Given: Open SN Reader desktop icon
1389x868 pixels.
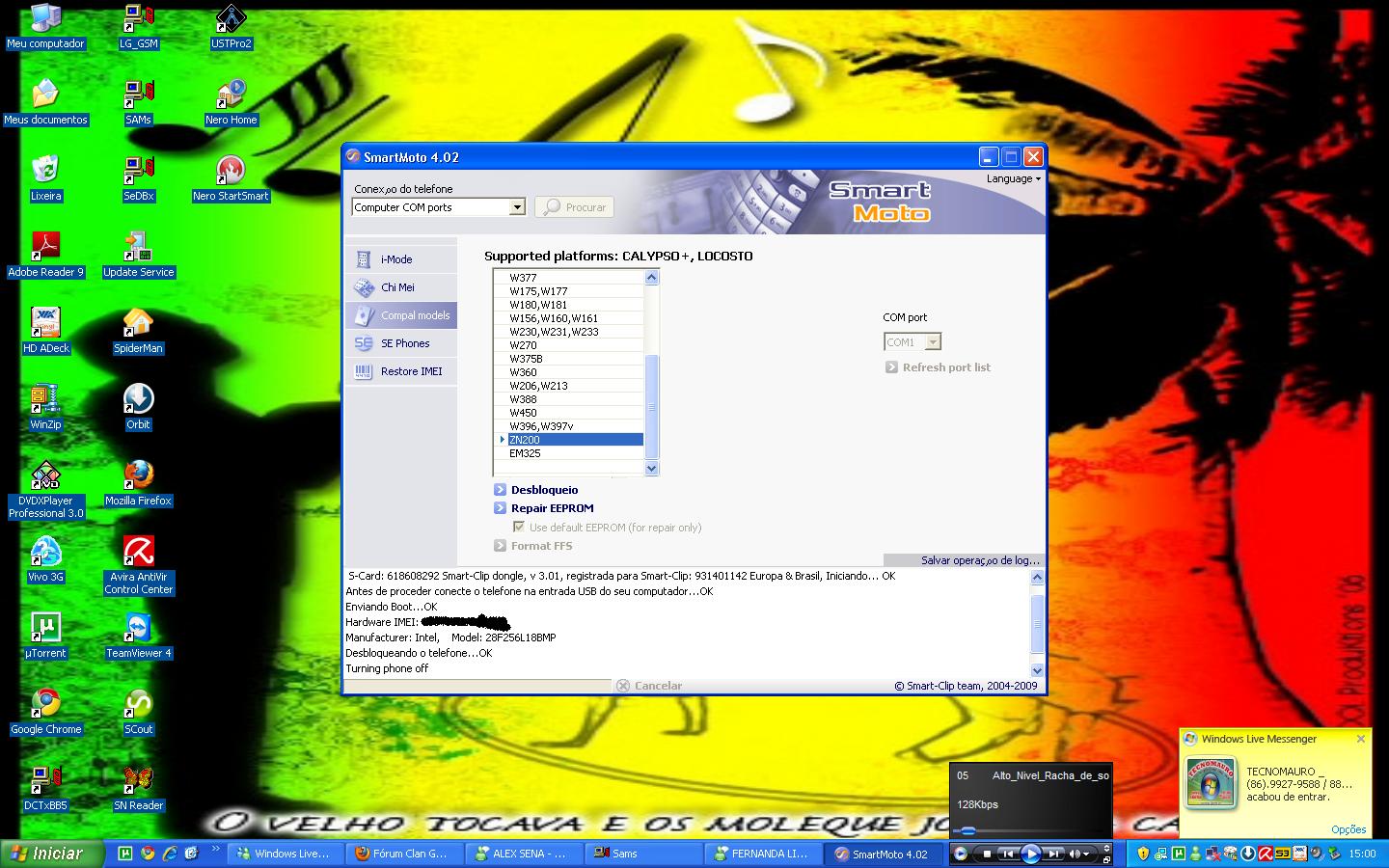Looking at the screenshot, I should point(139,789).
